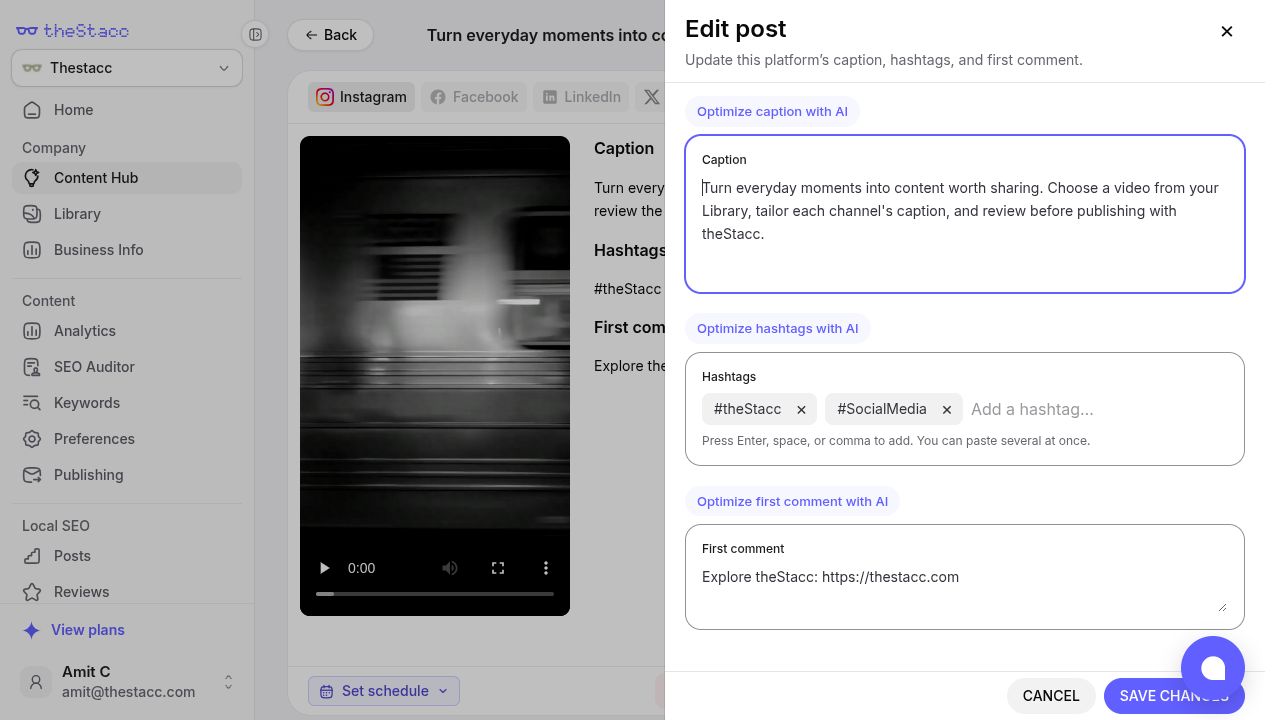Open Business Info page

click(x=127, y=250)
